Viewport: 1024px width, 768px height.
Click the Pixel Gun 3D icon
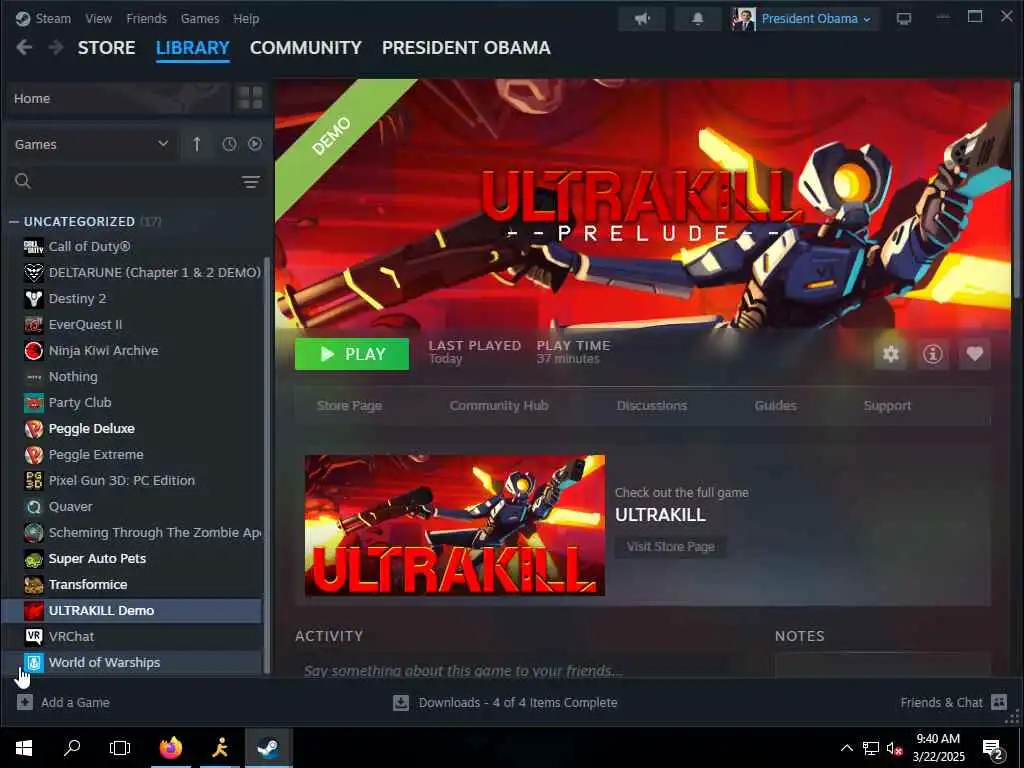34,480
